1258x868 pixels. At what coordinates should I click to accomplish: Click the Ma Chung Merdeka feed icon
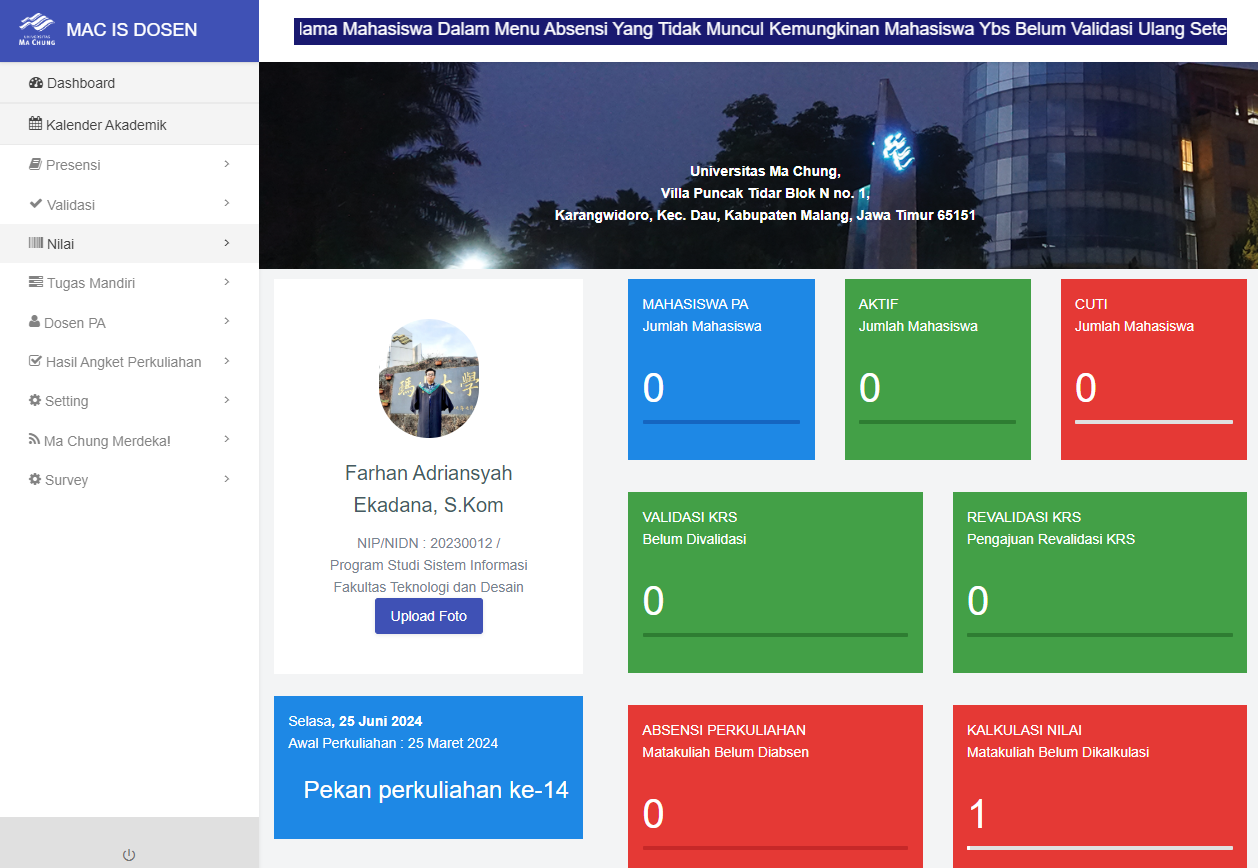pos(35,440)
